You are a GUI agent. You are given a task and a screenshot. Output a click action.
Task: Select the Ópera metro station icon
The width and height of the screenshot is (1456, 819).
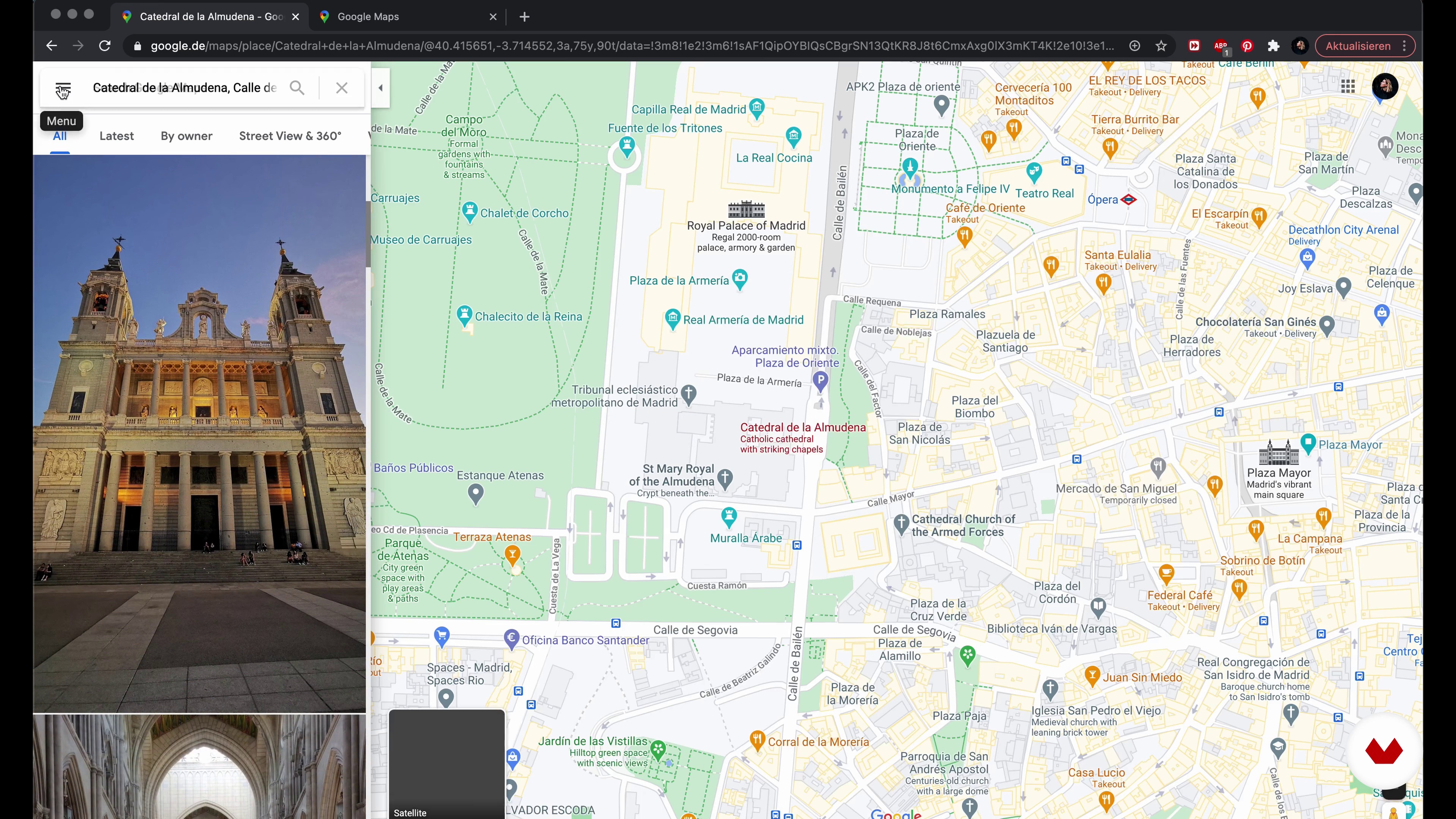pyautogui.click(x=1129, y=199)
